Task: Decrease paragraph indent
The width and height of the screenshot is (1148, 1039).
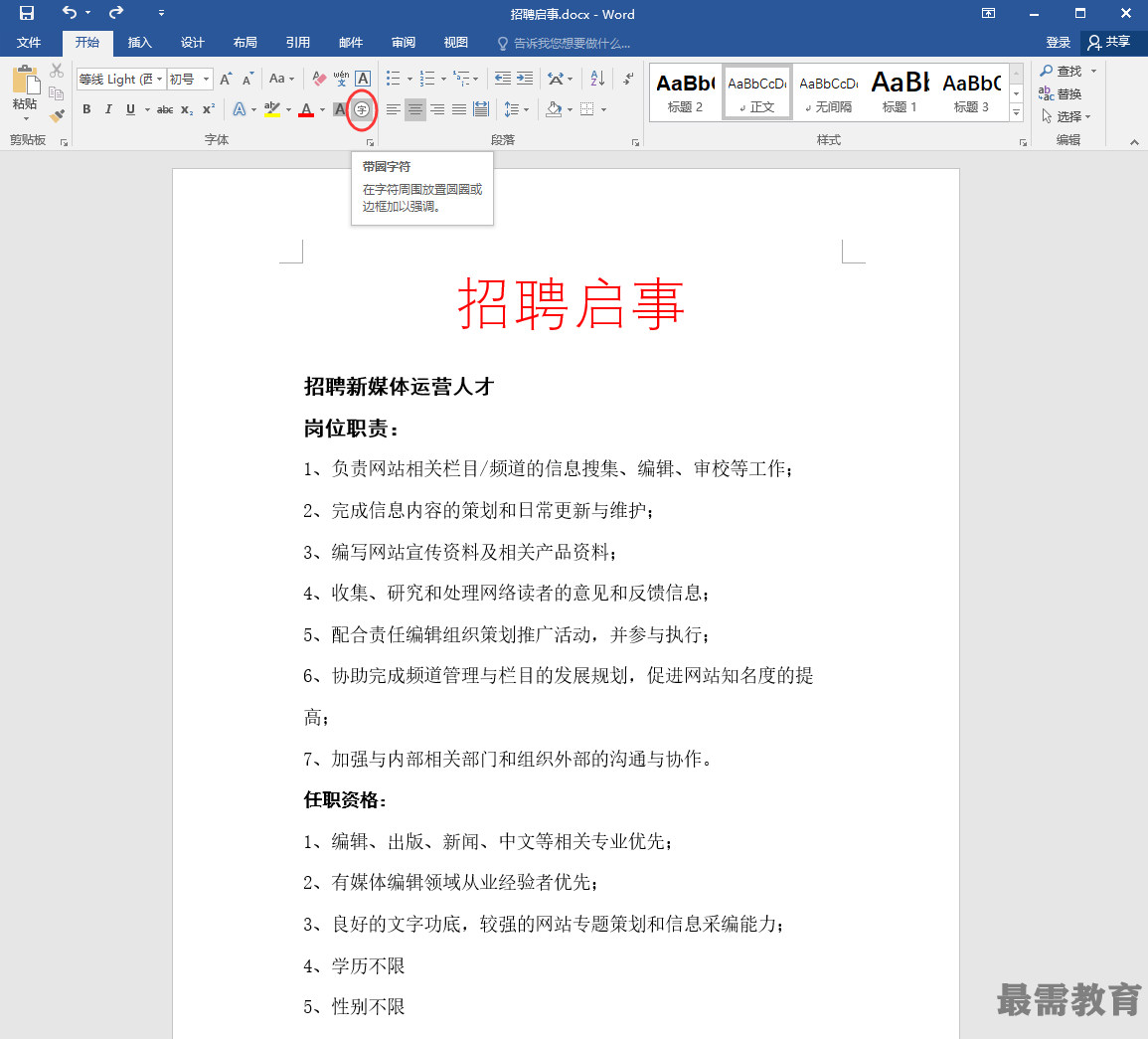Action: pyautogui.click(x=503, y=79)
